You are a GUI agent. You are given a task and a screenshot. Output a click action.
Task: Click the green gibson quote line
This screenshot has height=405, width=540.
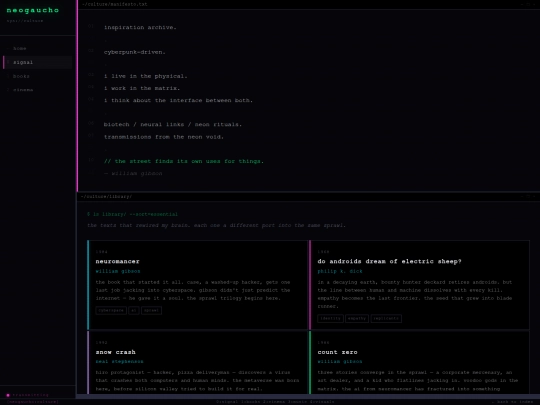point(184,161)
